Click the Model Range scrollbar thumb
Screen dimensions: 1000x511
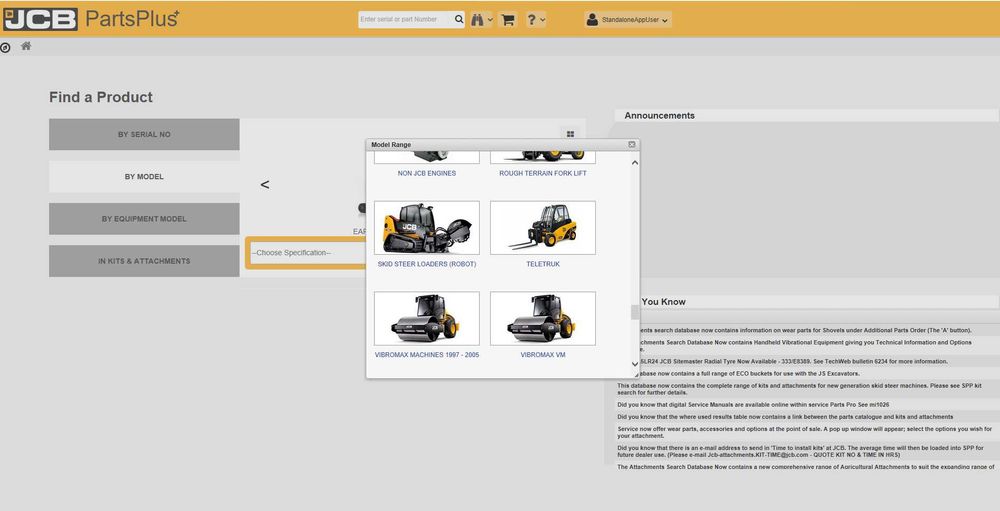click(635, 312)
